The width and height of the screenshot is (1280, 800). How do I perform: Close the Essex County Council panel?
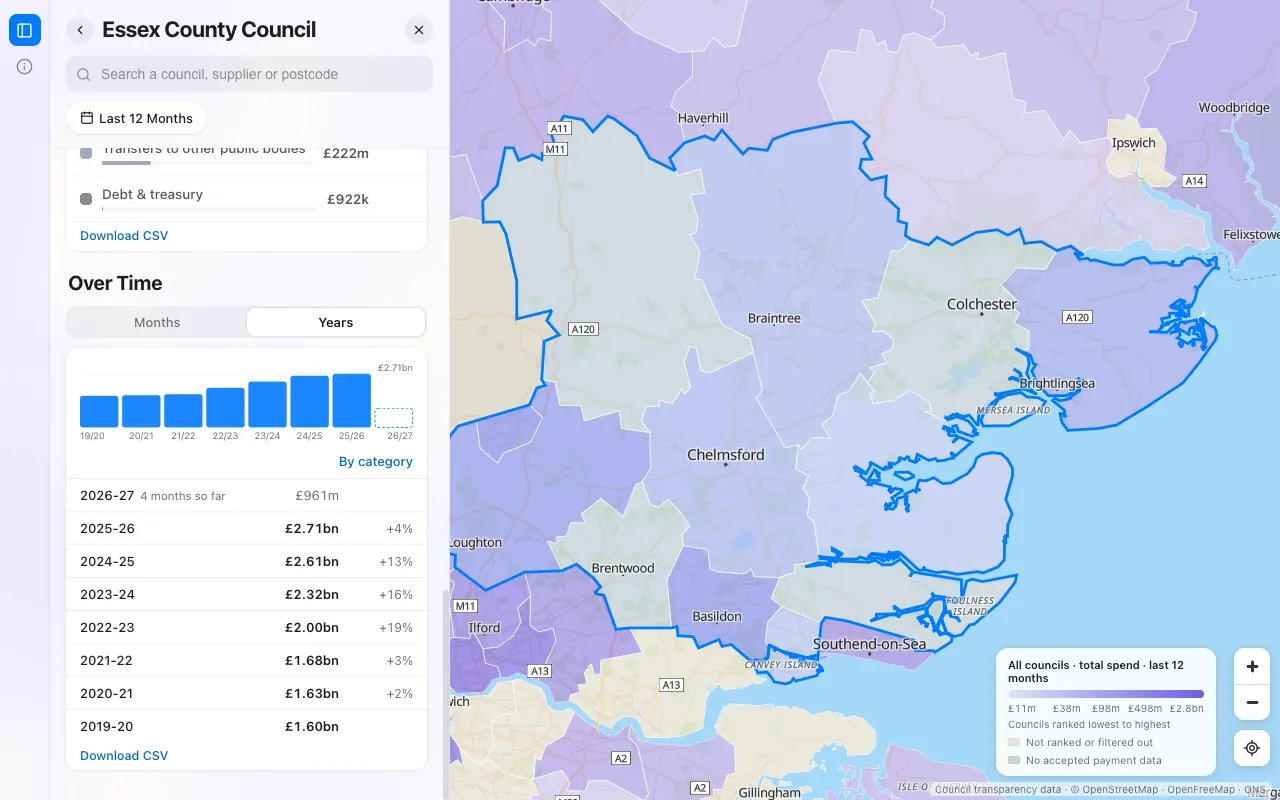pyautogui.click(x=419, y=30)
